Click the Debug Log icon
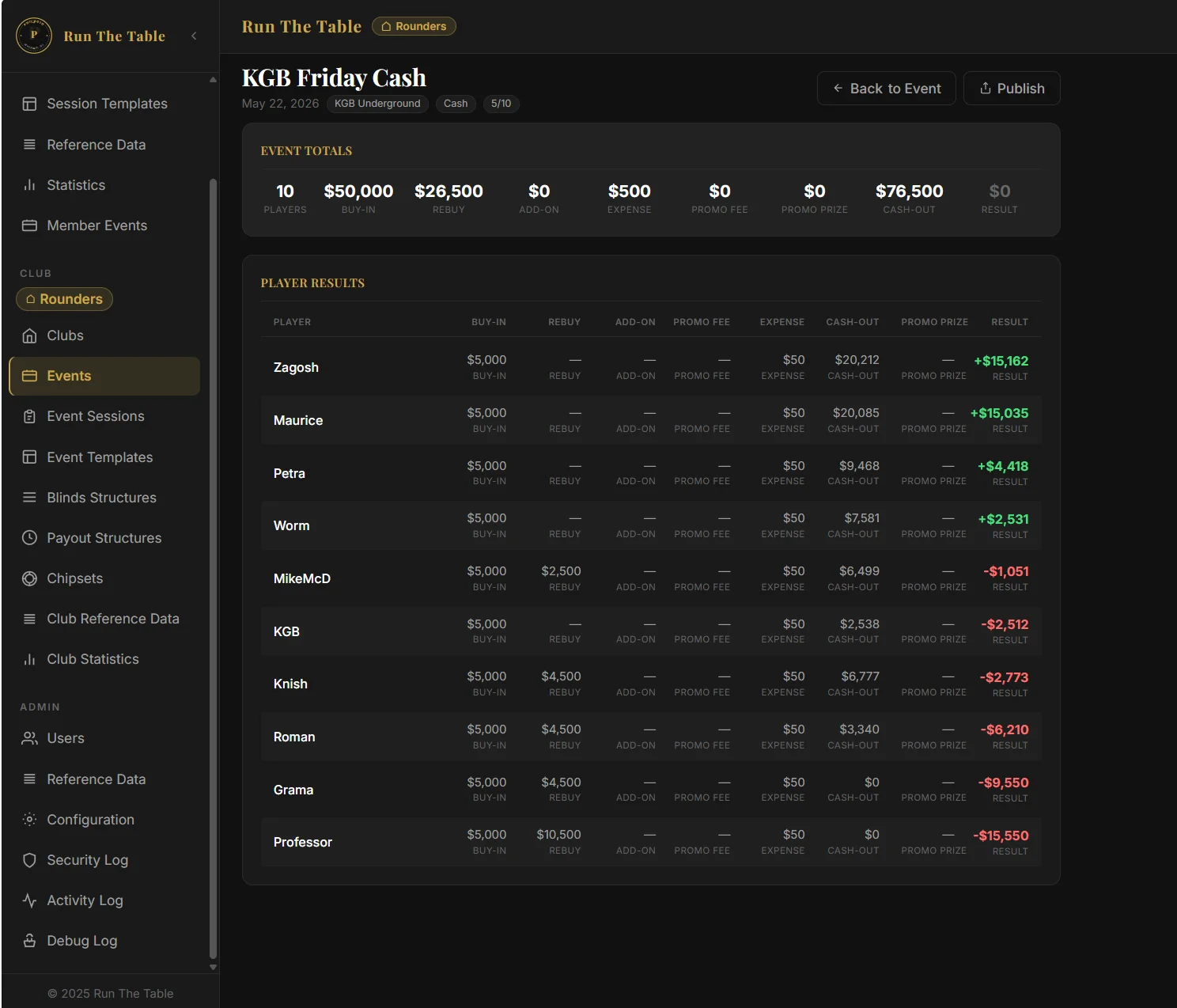The height and width of the screenshot is (1008, 1177). point(29,941)
